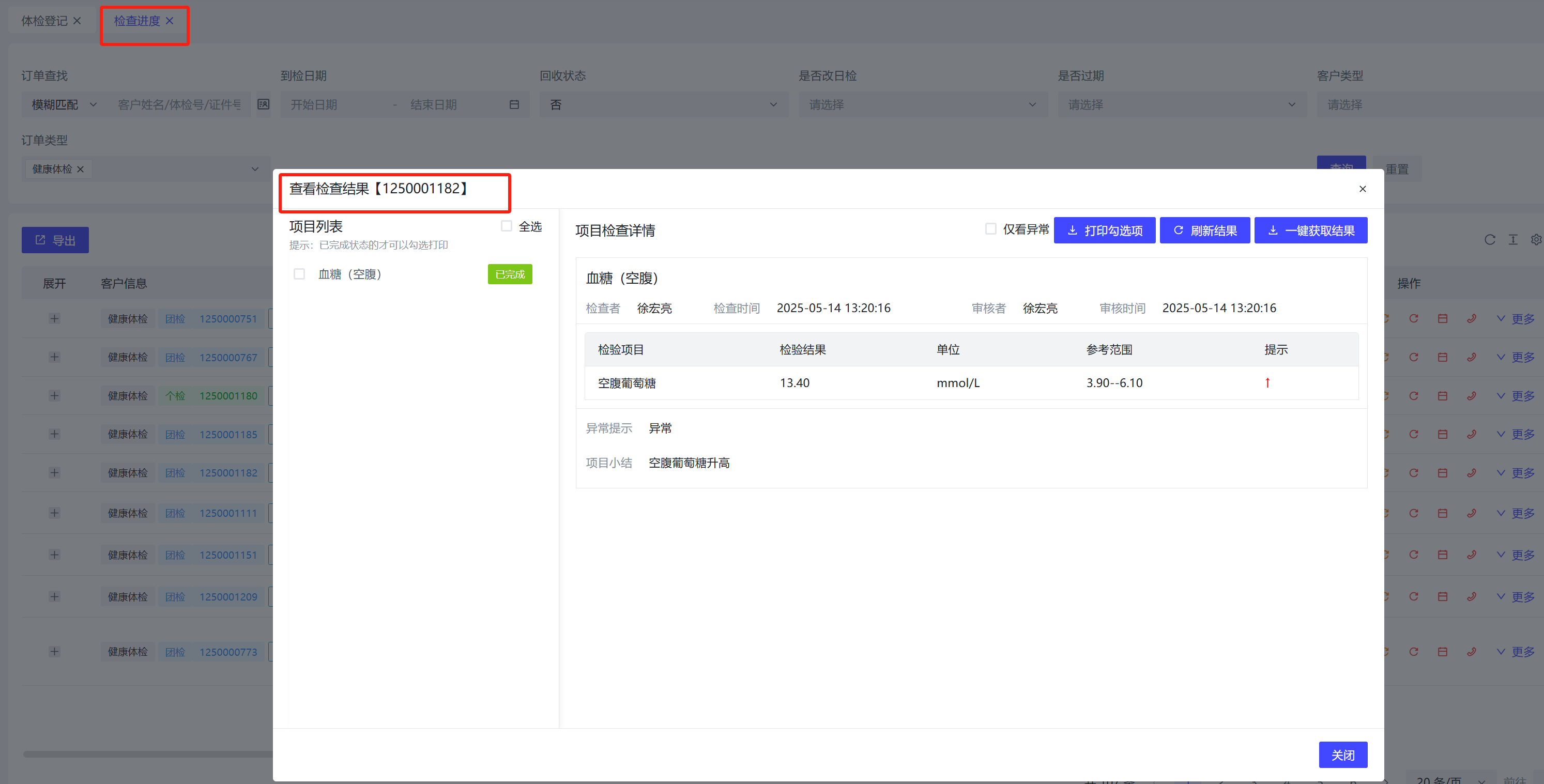Image resolution: width=1544 pixels, height=784 pixels.
Task: Enable the 仅看异常 checkbox
Action: click(x=991, y=229)
